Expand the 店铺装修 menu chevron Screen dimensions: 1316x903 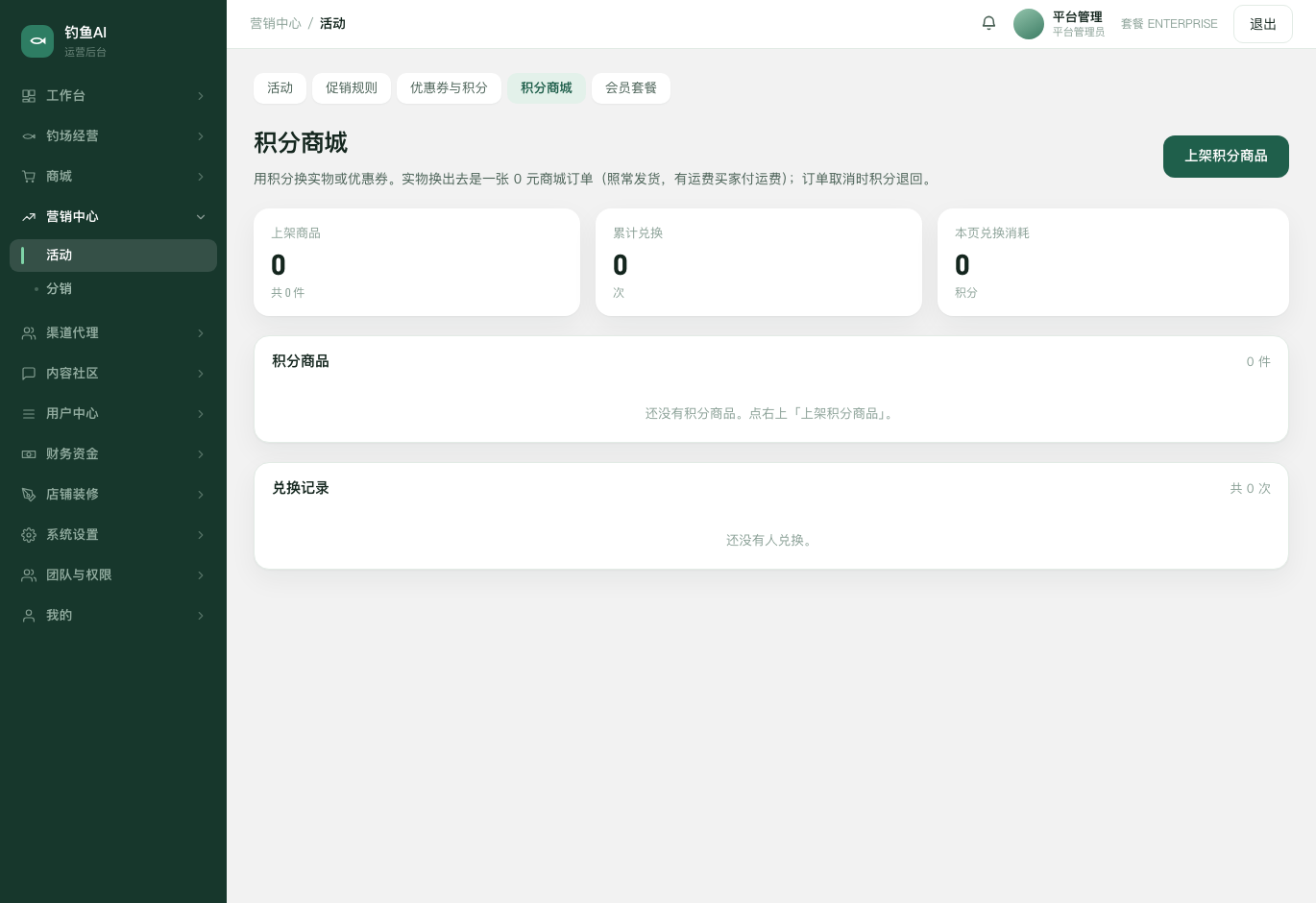coord(201,495)
